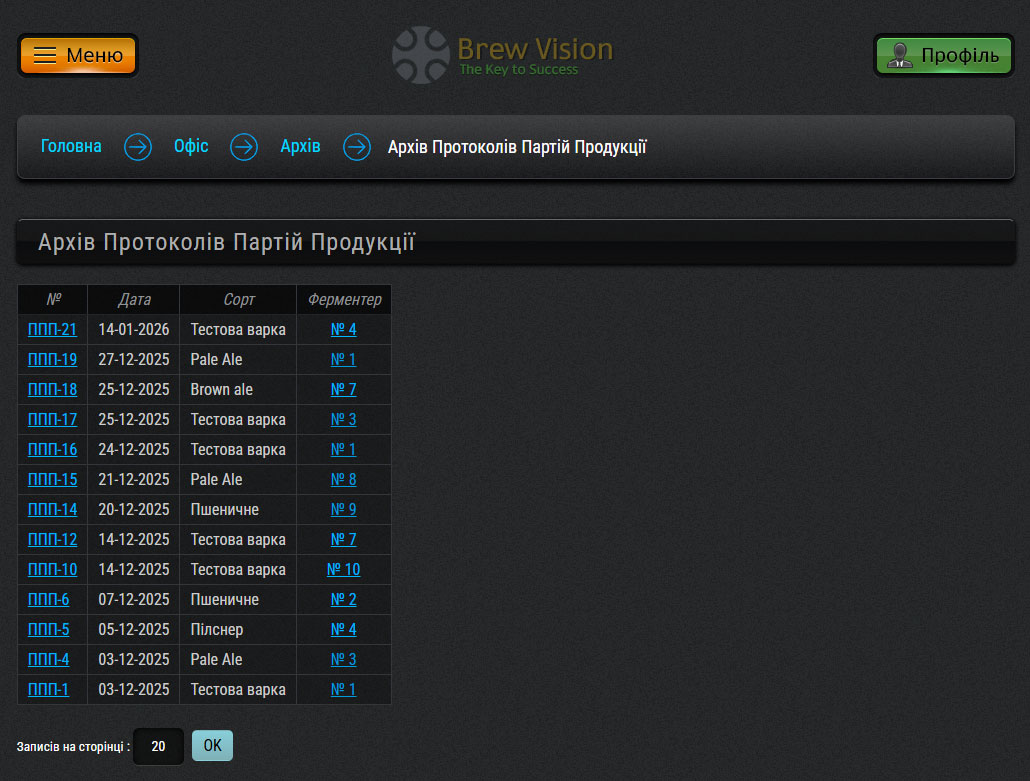
Task: Navigate to Архів breadcrumb
Action: click(300, 146)
